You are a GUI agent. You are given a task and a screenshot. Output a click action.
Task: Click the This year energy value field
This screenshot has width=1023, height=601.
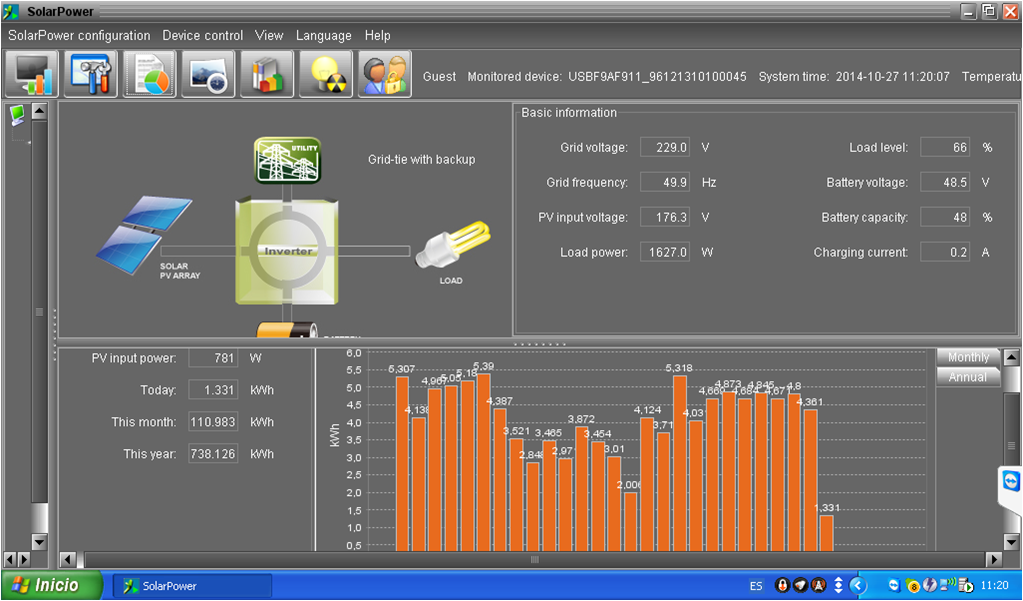tap(213, 454)
